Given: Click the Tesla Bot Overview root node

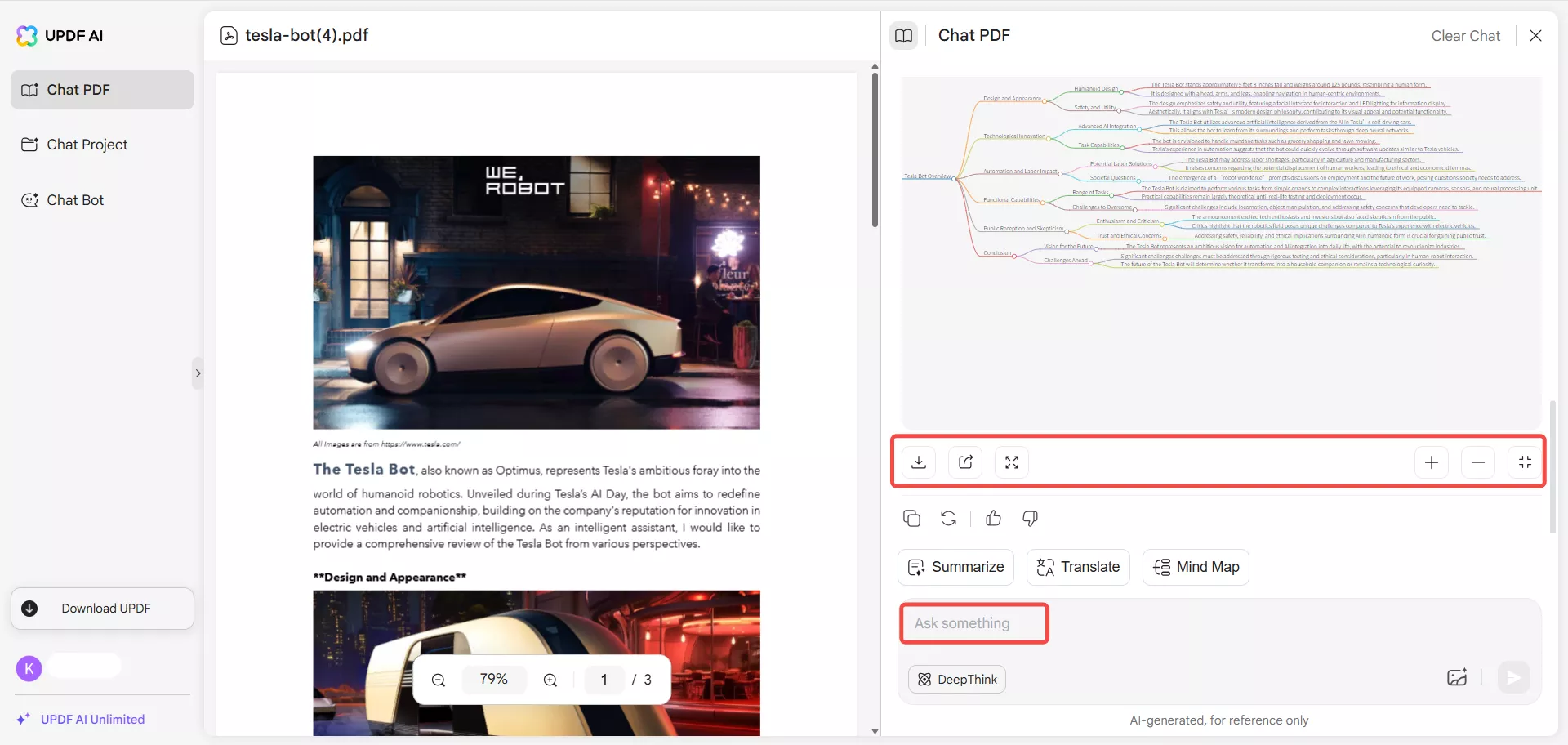Looking at the screenshot, I should 927,176.
